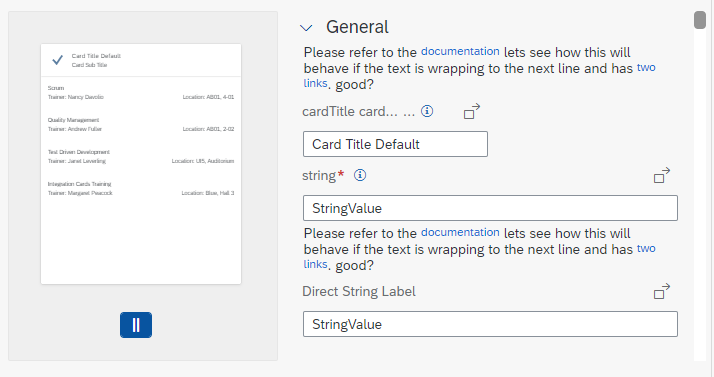Image resolution: width=714 pixels, height=377 pixels.
Task: Select the Quality Management item in preview
Action: (141, 124)
